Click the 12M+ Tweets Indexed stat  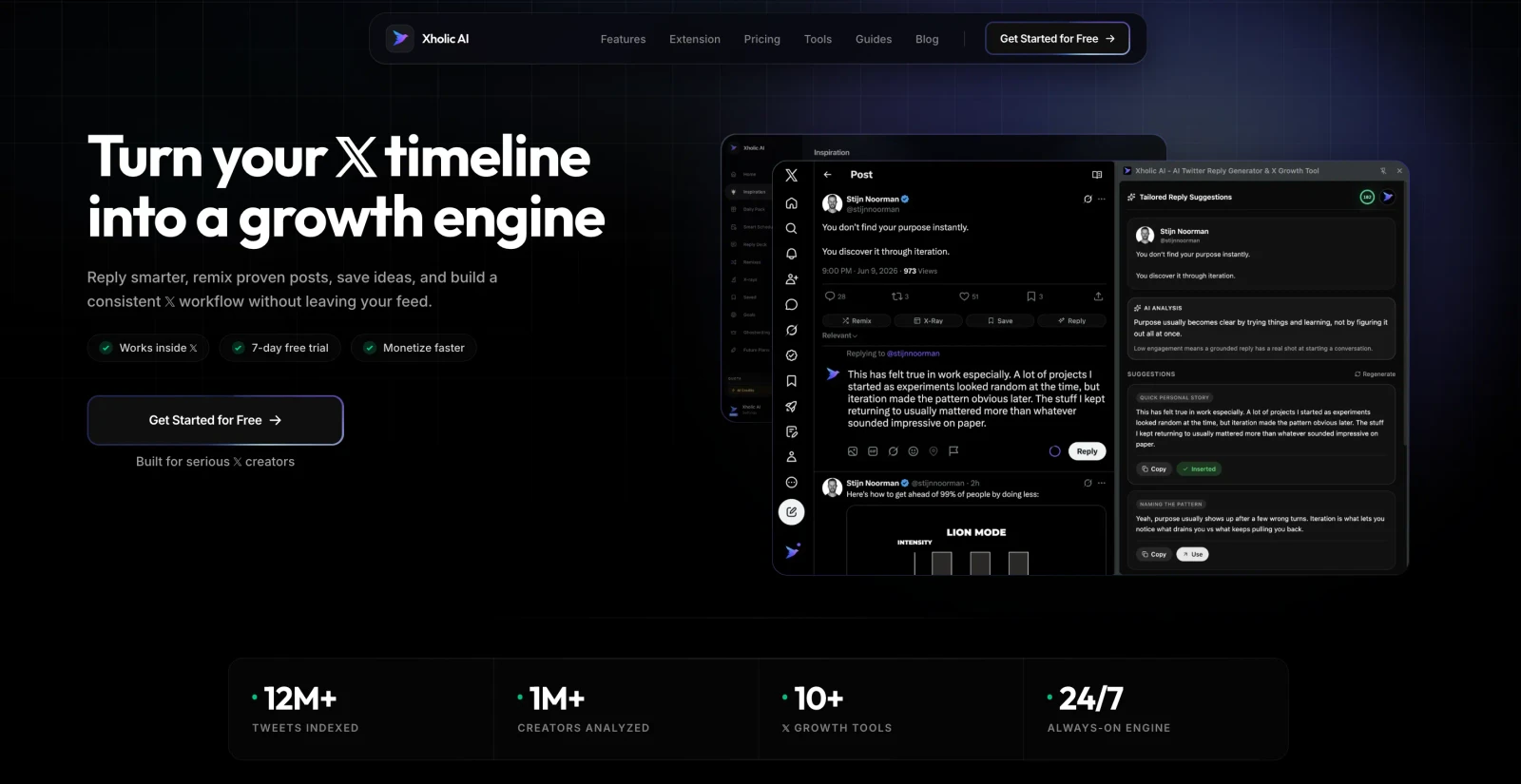(361, 709)
